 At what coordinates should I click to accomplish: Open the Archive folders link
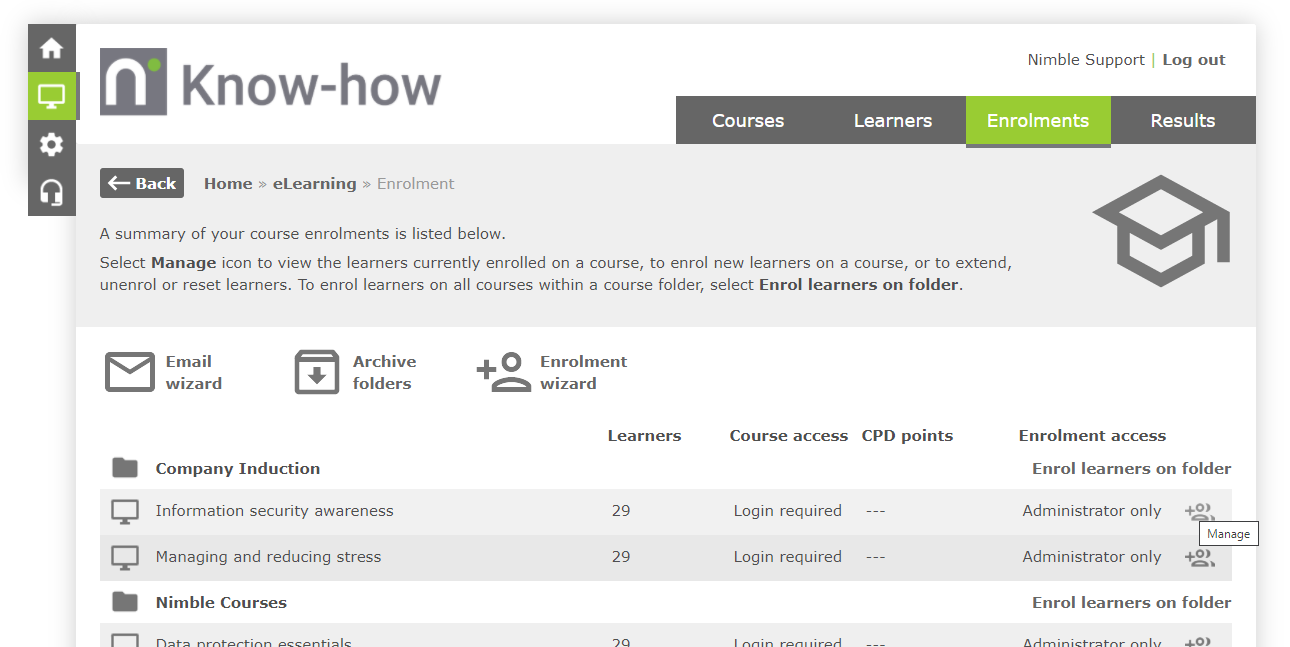point(384,372)
